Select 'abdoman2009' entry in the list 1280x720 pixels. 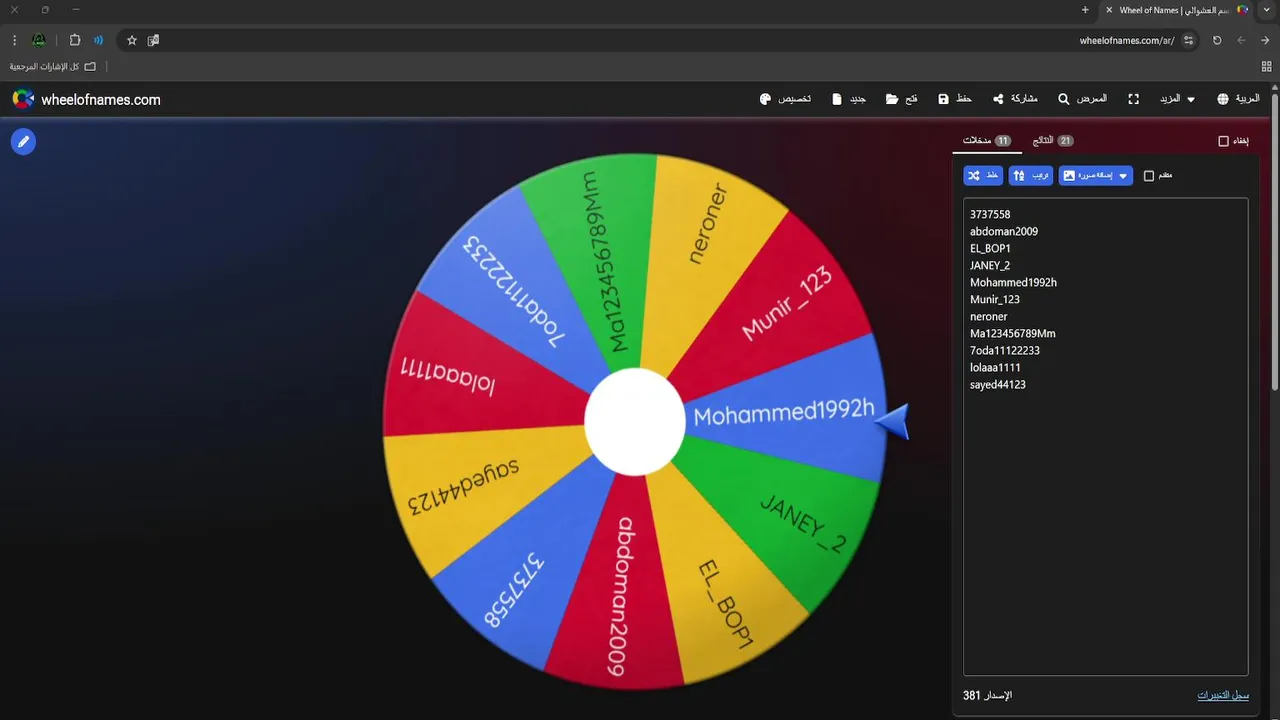click(1004, 231)
